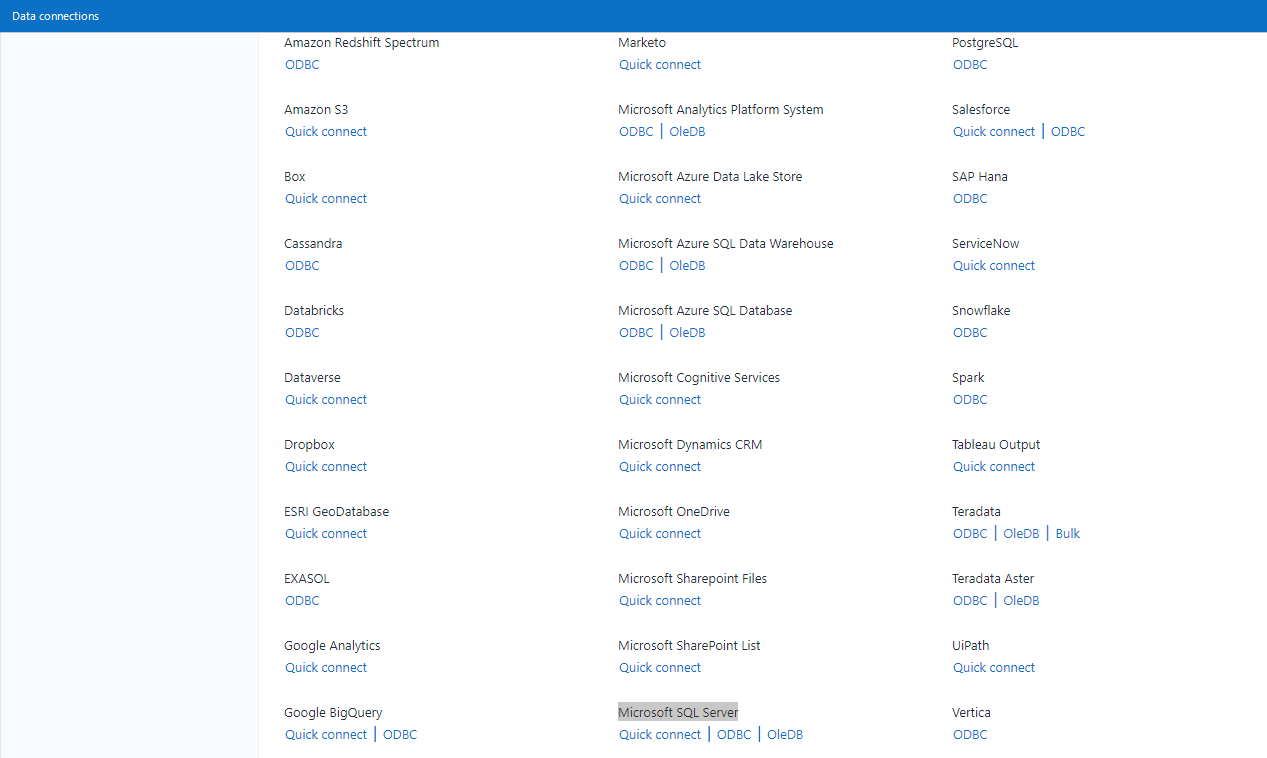This screenshot has height=758, width=1267.
Task: Quick connect to Google Analytics
Action: [x=325, y=667]
